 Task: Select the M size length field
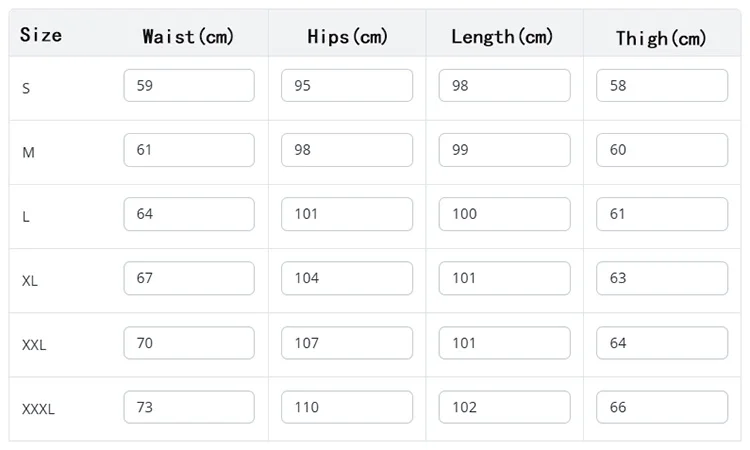(x=504, y=150)
